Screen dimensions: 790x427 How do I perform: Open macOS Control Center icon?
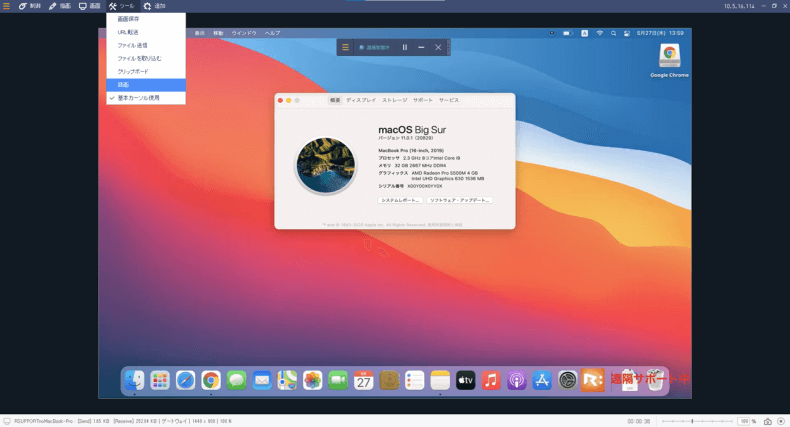627,33
